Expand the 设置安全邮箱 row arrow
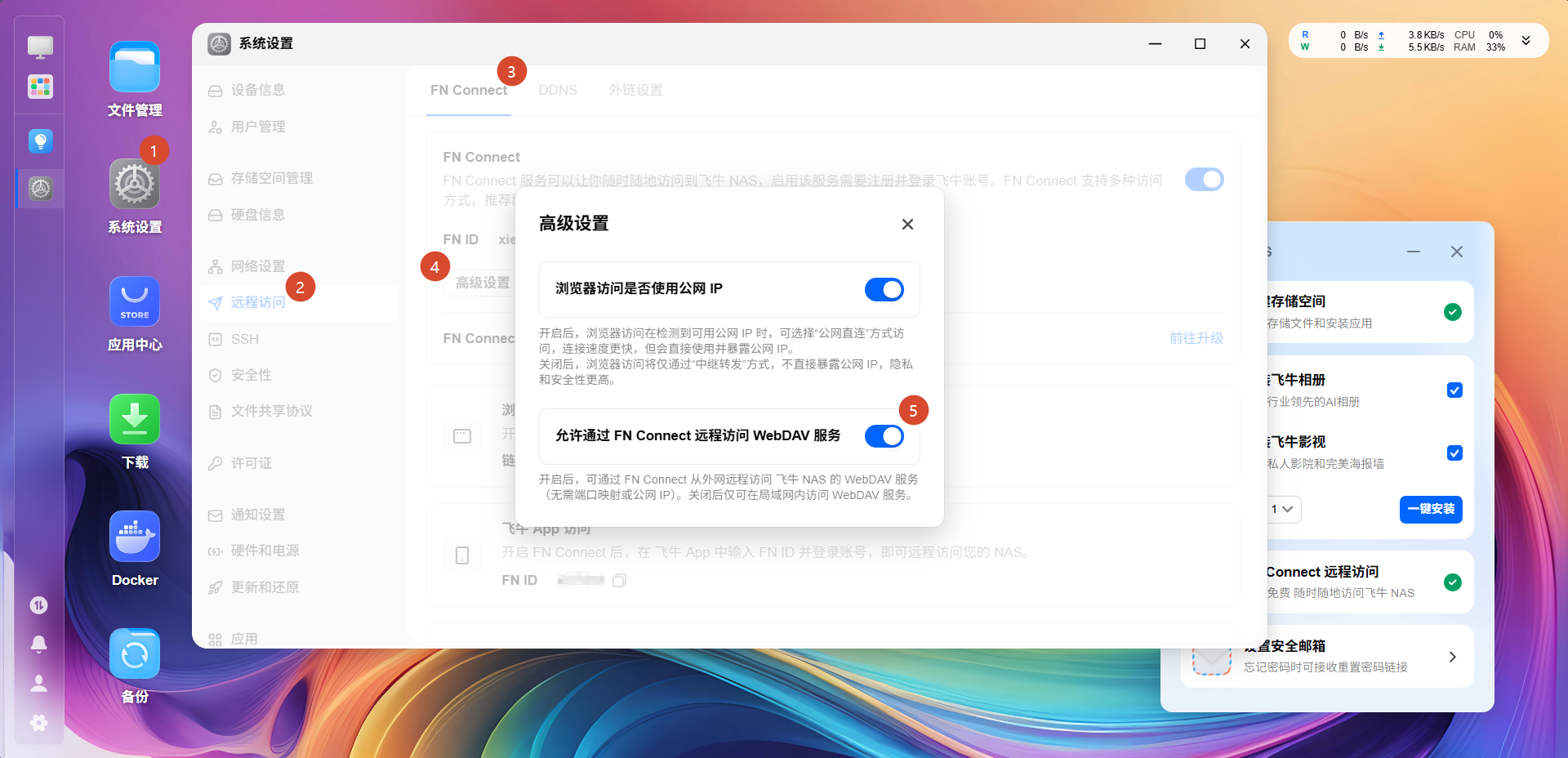This screenshot has width=1568, height=758. [x=1452, y=657]
